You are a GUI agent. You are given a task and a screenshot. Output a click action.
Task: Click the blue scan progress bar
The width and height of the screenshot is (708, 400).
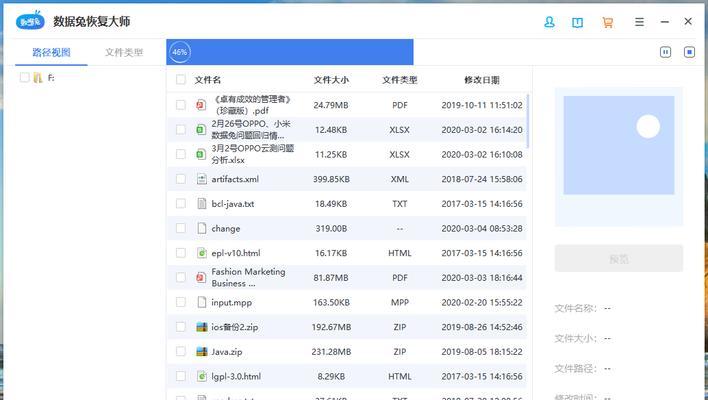point(290,52)
